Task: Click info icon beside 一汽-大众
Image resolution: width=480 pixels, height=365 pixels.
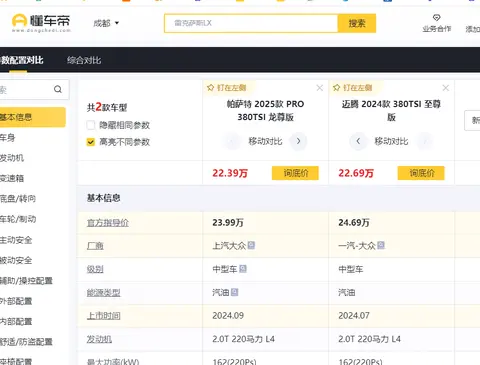Action: [x=381, y=245]
